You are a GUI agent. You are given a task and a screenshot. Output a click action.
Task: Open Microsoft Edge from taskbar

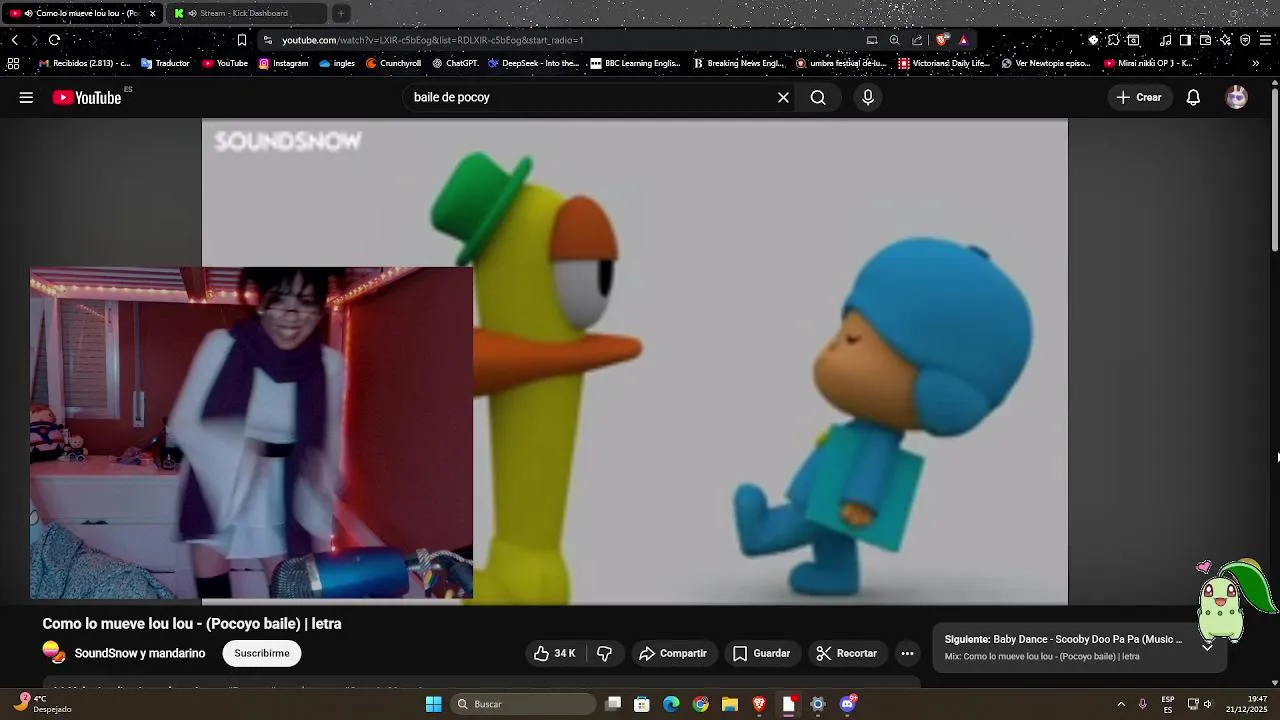pos(671,704)
